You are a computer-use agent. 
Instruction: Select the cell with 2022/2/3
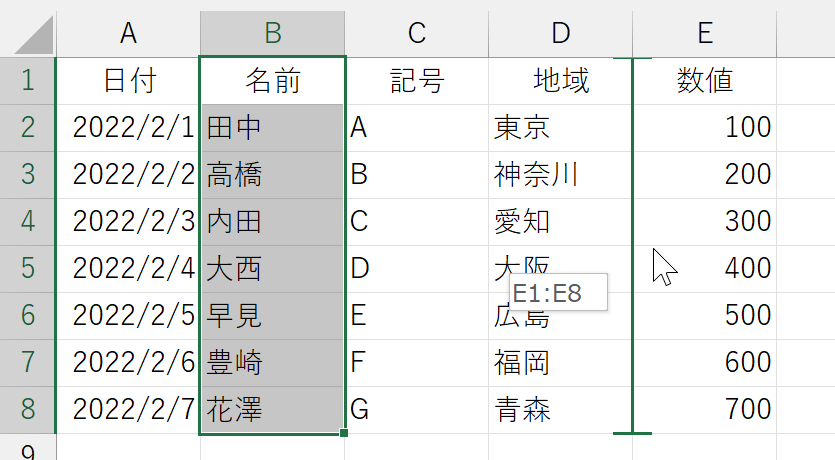click(x=128, y=222)
